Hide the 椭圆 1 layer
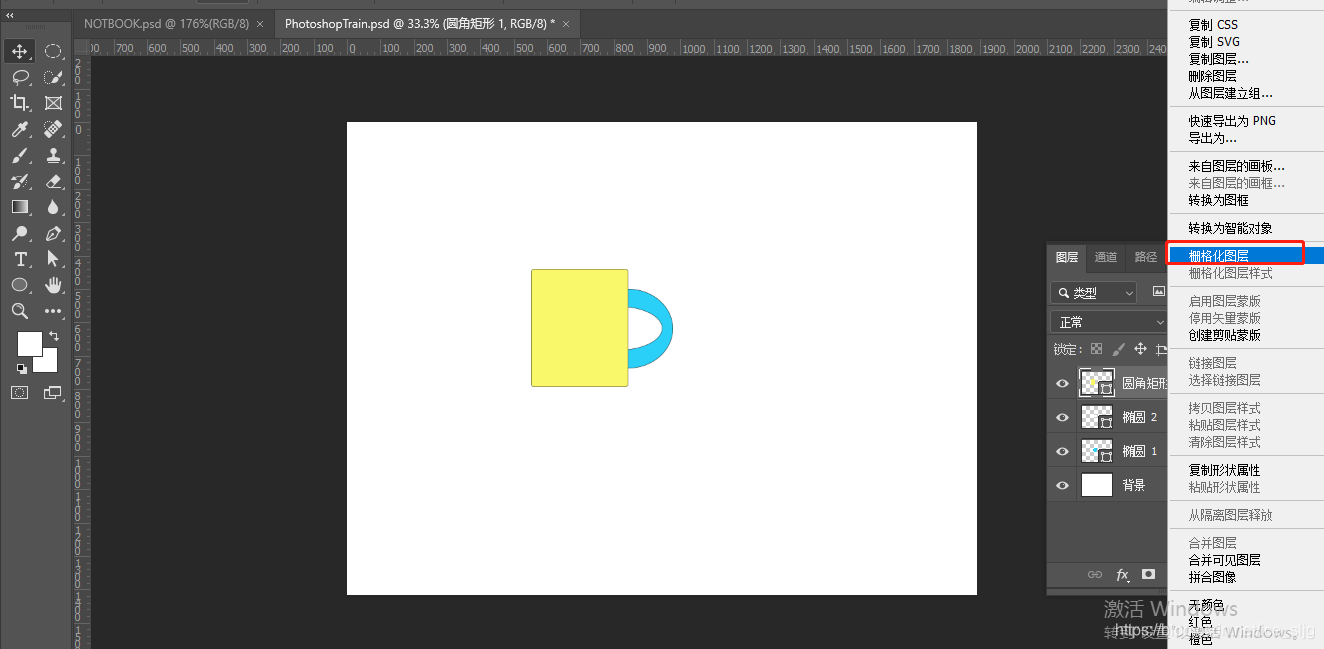The height and width of the screenshot is (649, 1324). tap(1063, 452)
